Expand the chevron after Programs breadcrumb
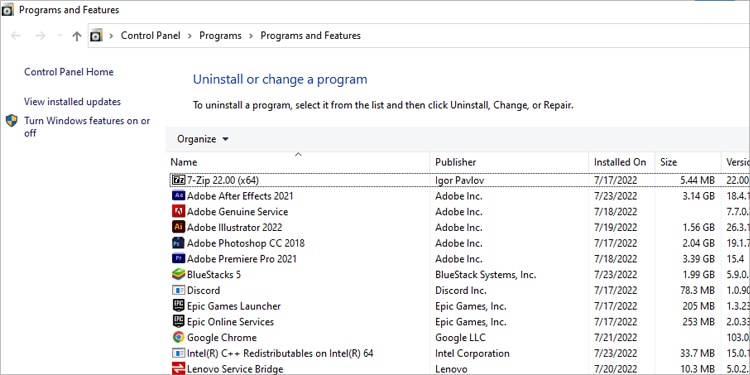The image size is (750, 375). [251, 36]
